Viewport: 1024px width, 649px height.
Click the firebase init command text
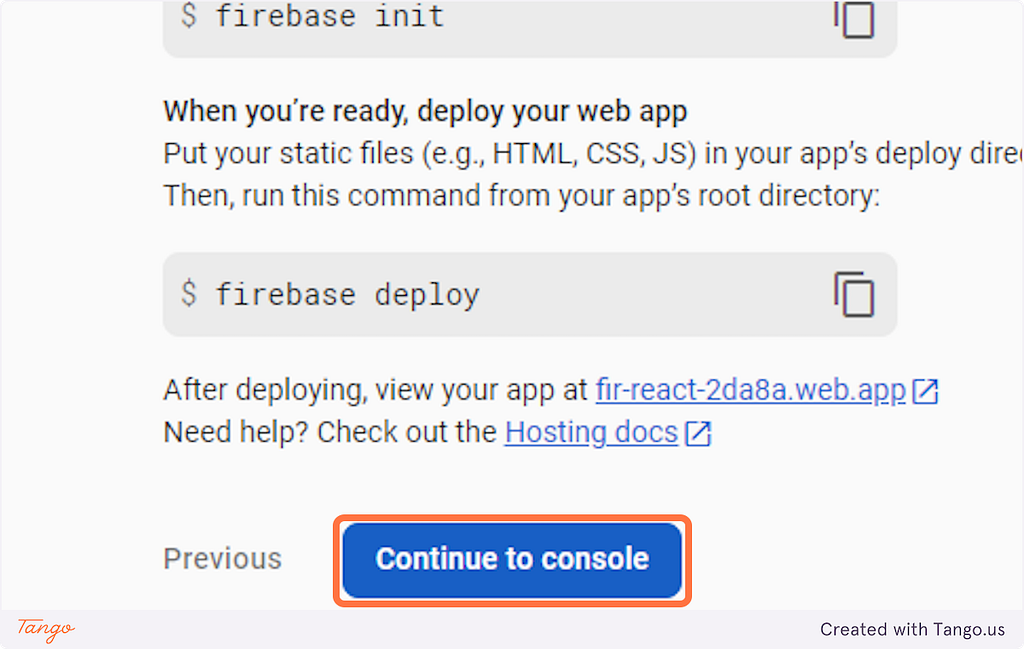pyautogui.click(x=330, y=16)
